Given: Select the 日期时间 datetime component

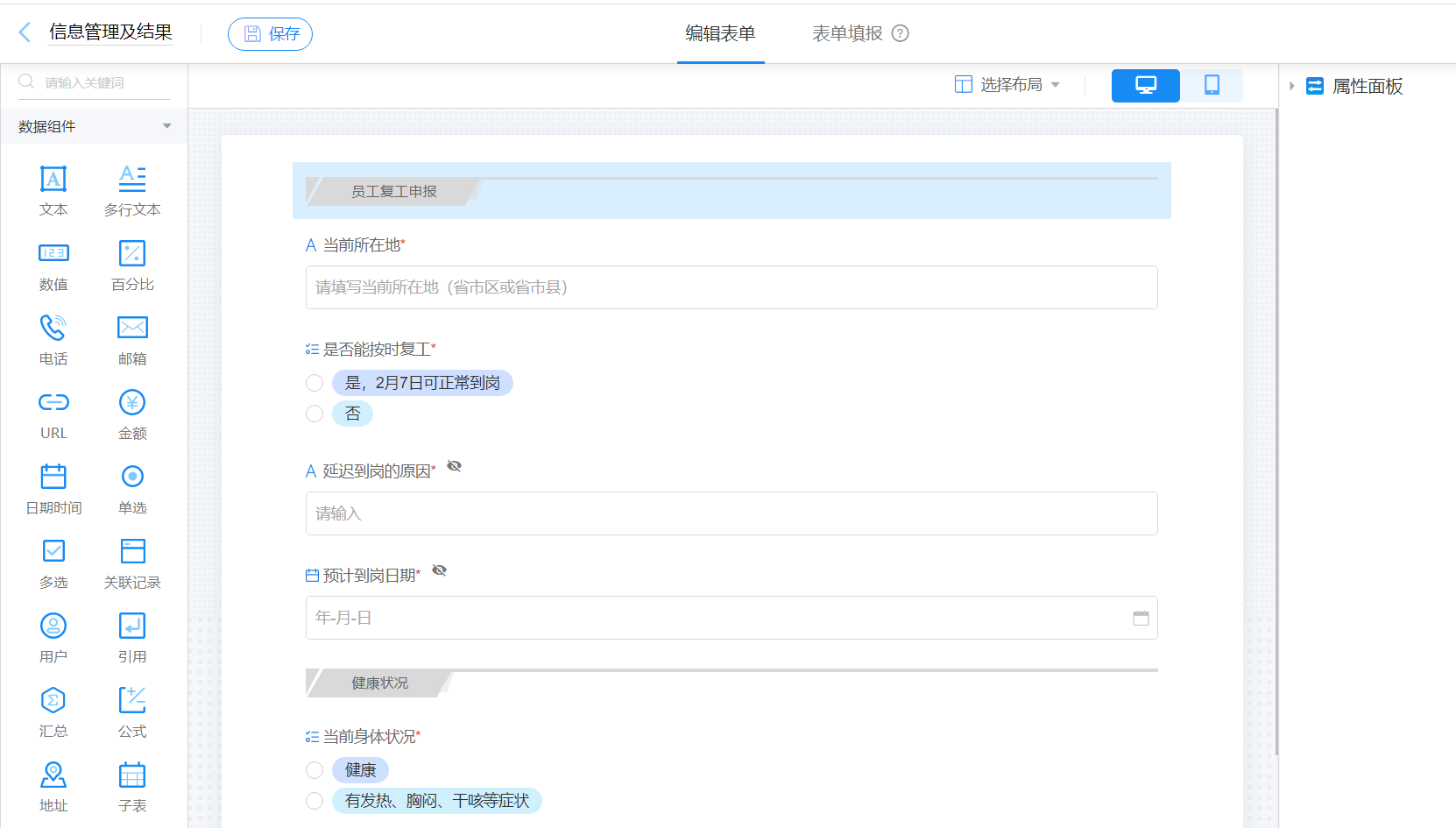Looking at the screenshot, I should (53, 488).
